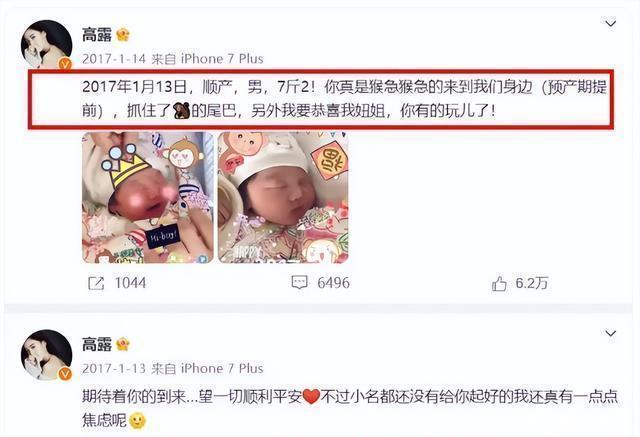Click the monkey emoji in the post text
The image size is (640, 437).
click(x=181, y=111)
